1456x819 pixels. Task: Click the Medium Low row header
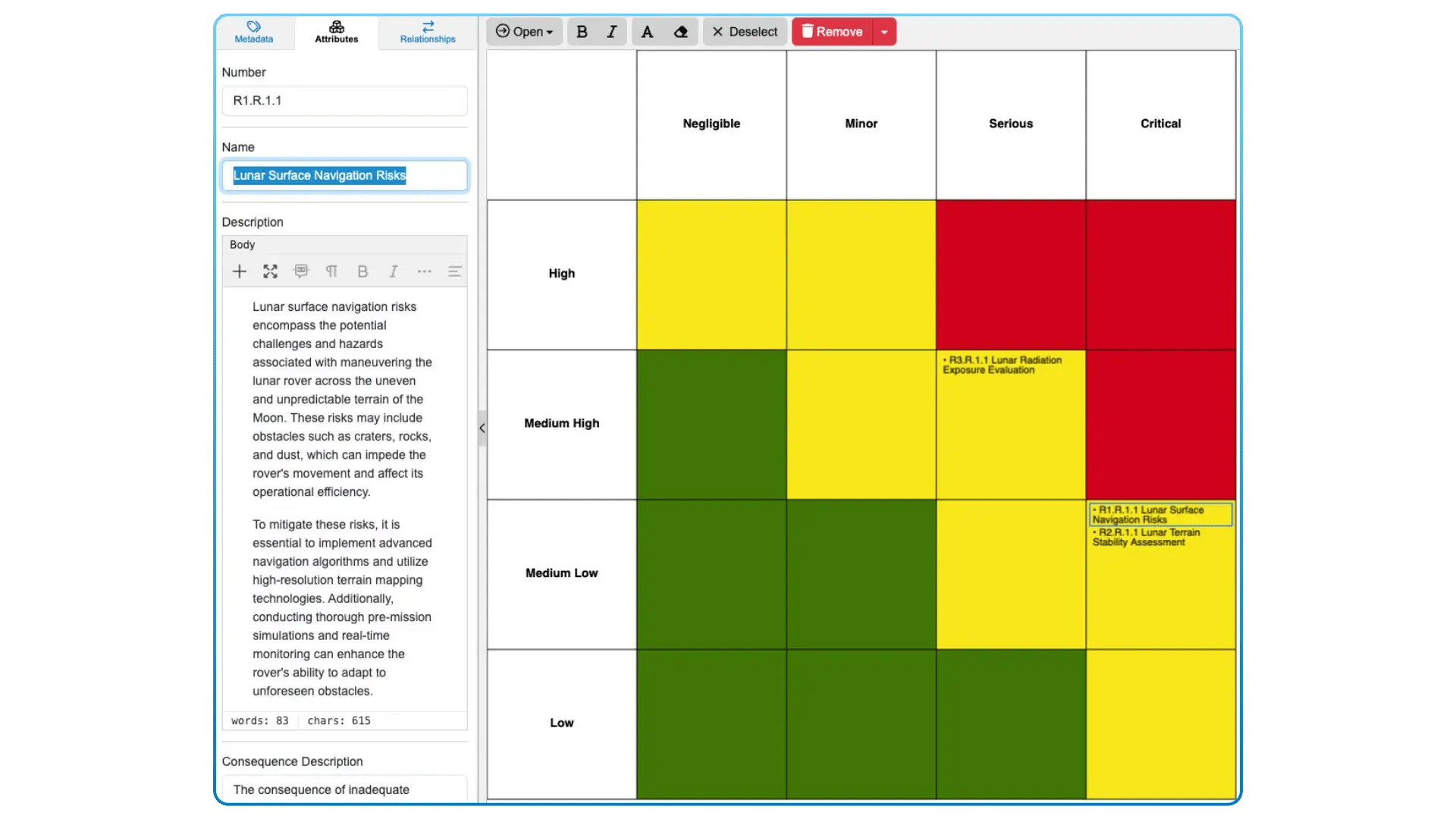pyautogui.click(x=562, y=573)
